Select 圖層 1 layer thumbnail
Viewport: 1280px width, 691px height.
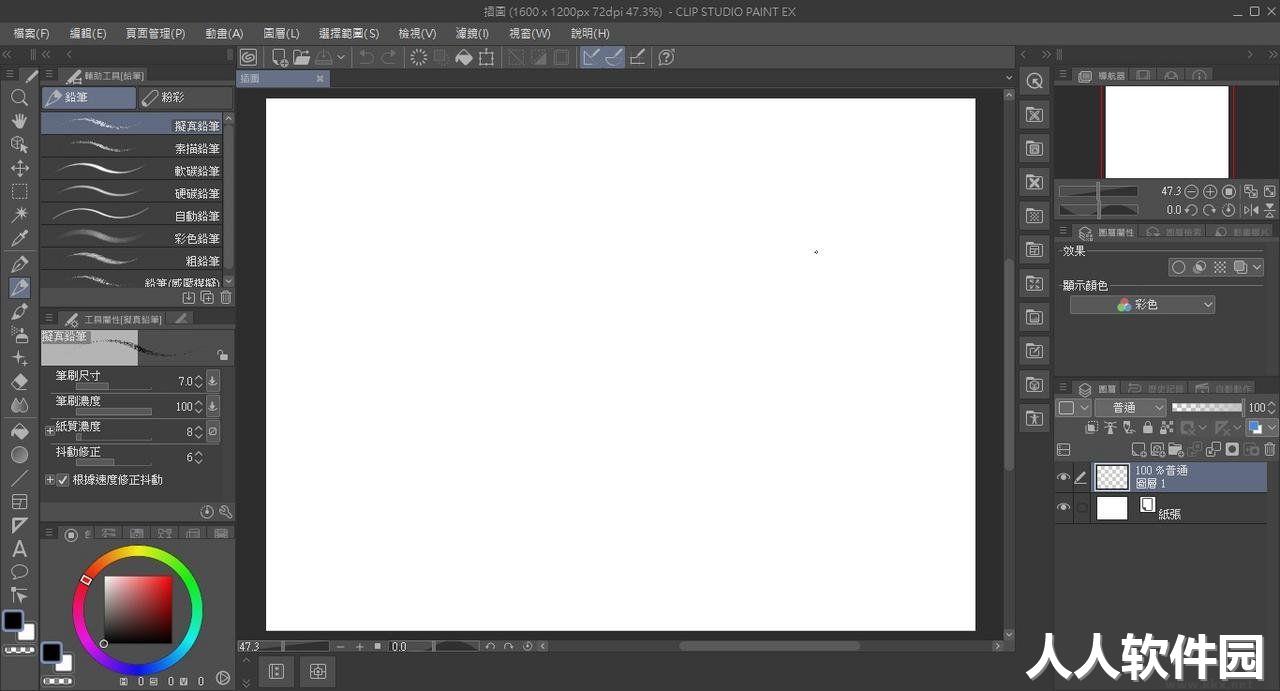pyautogui.click(x=1112, y=477)
